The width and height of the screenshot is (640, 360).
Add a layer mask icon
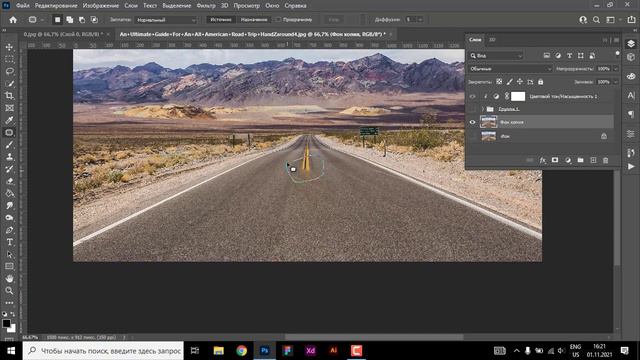tap(555, 160)
